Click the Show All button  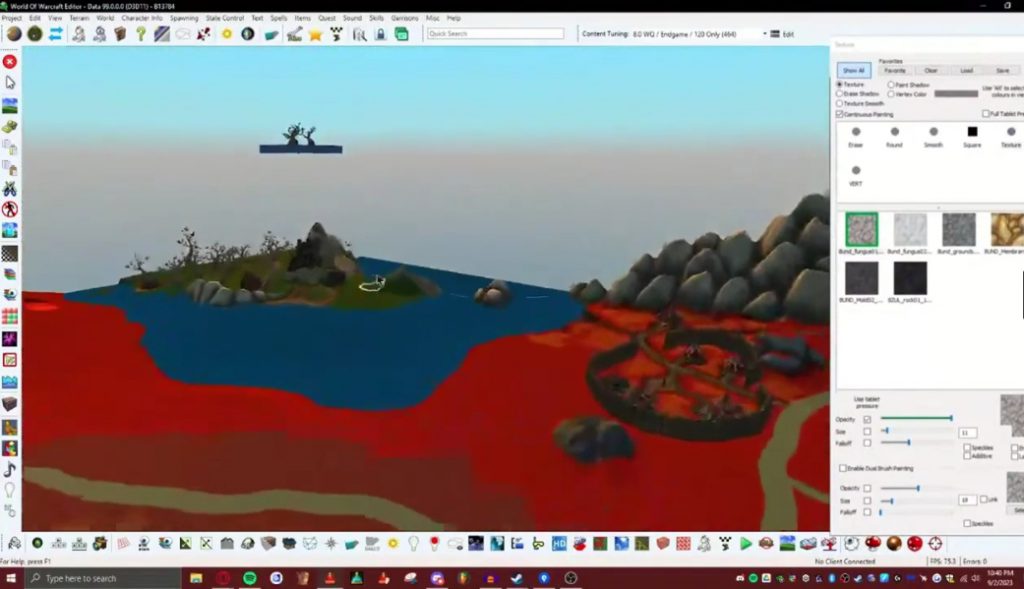click(x=854, y=71)
